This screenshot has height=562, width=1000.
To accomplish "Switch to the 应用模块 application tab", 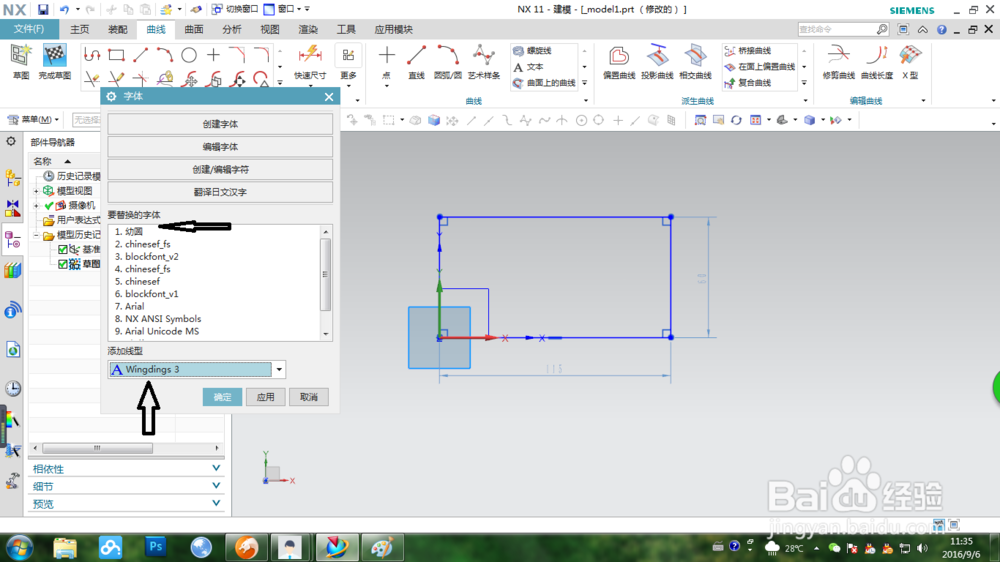I will [x=393, y=29].
